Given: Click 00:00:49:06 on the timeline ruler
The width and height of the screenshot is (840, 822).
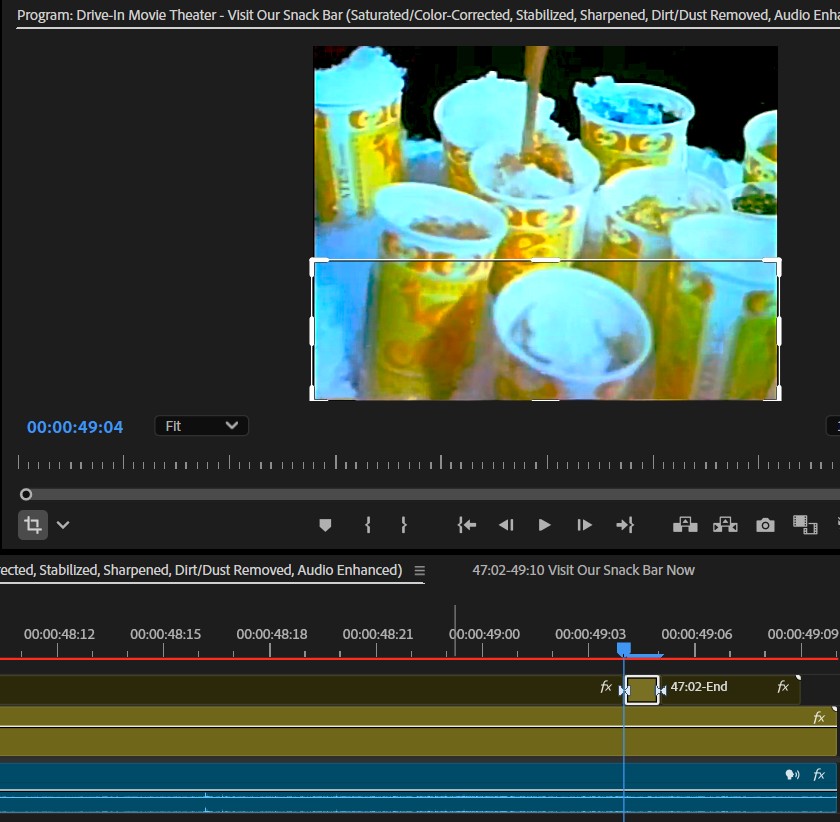Looking at the screenshot, I should click(x=696, y=634).
